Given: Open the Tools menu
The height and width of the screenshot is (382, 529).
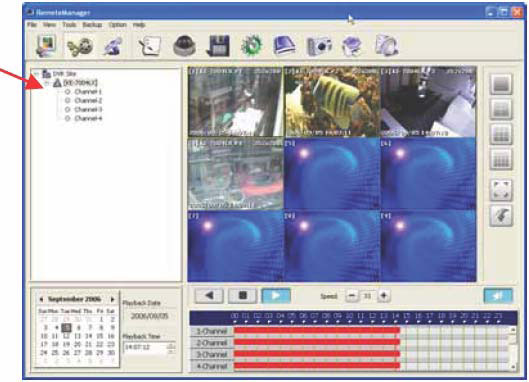Looking at the screenshot, I should (x=69, y=25).
